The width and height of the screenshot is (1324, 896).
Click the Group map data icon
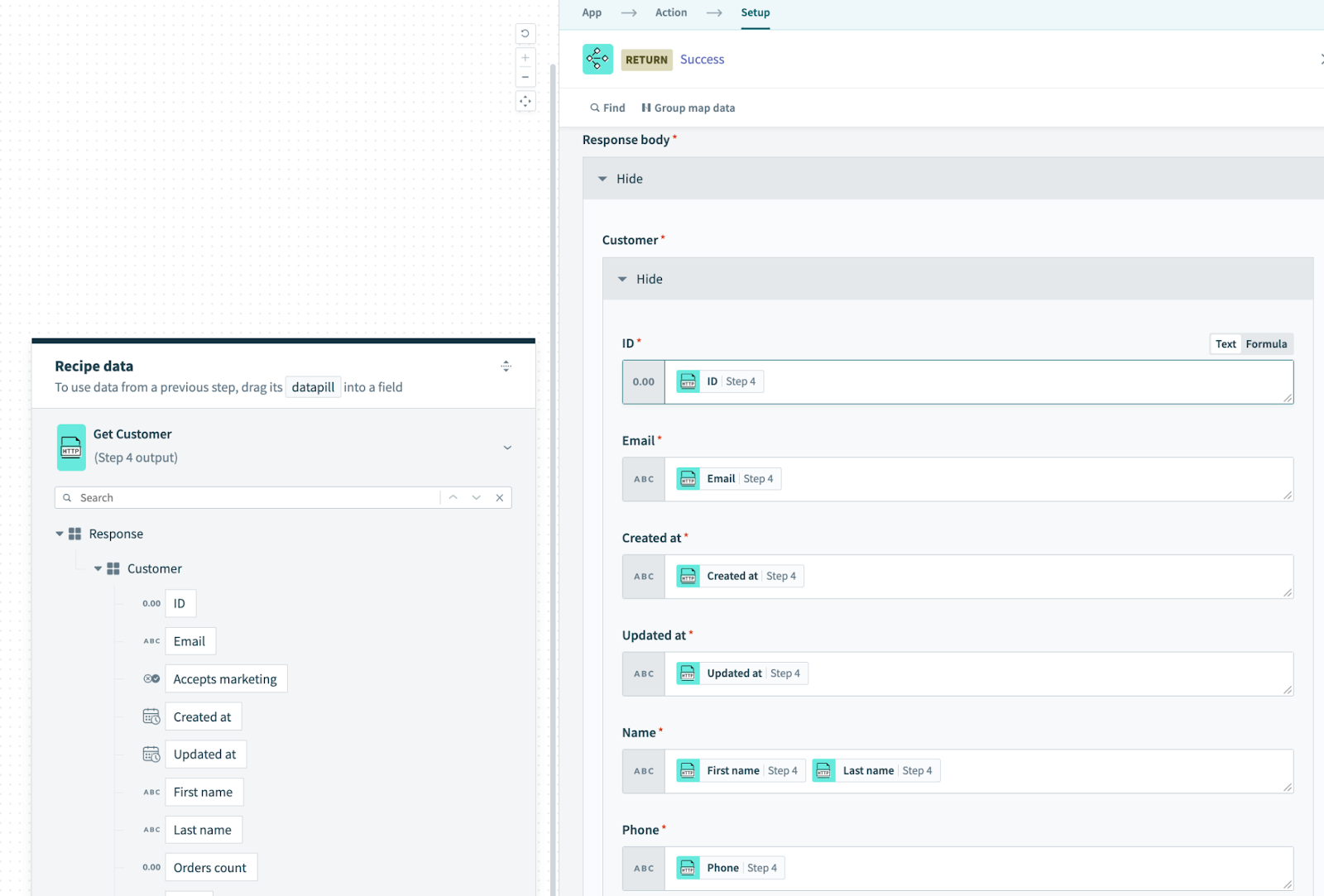point(647,108)
